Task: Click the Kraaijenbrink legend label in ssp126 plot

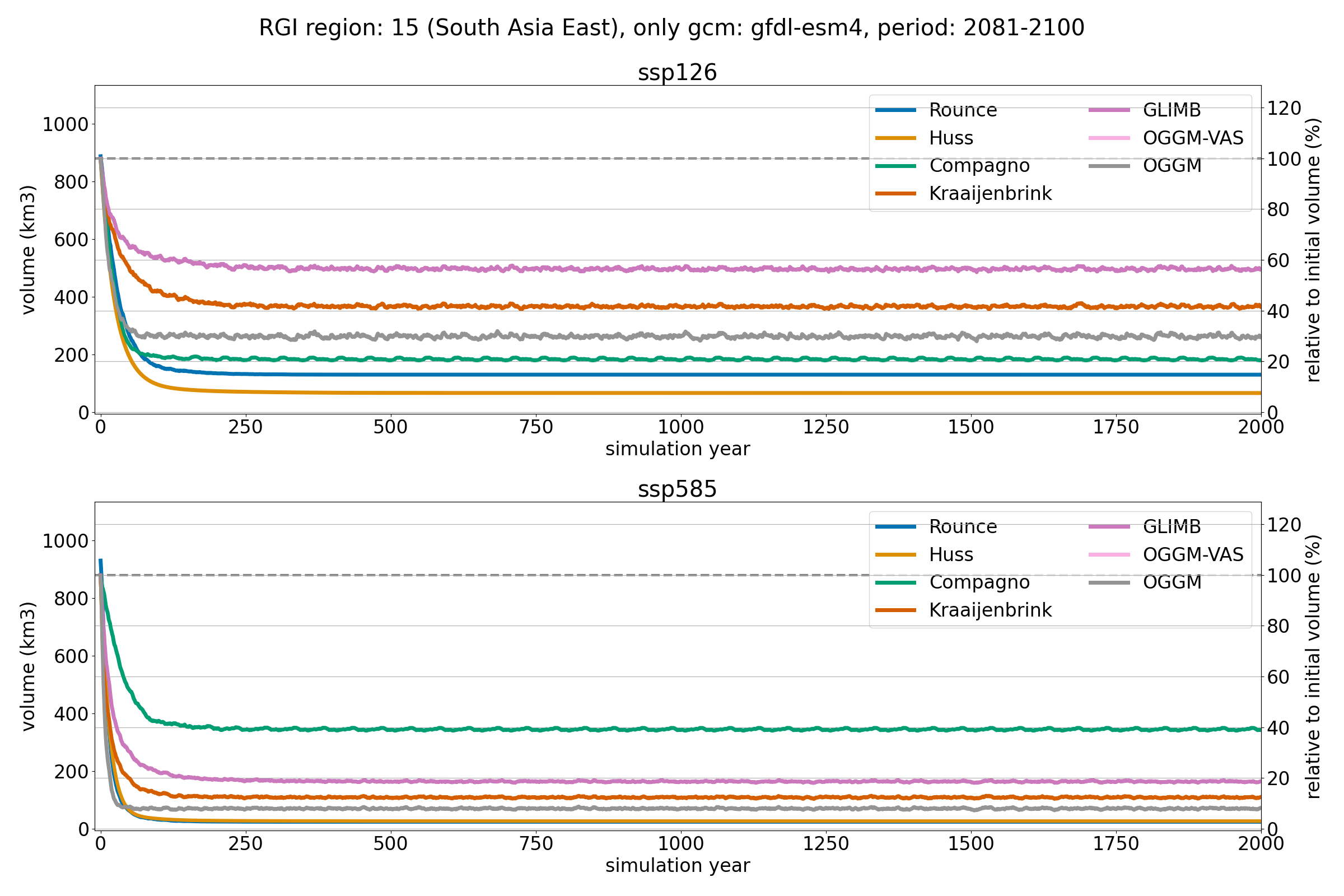Action: click(x=990, y=194)
